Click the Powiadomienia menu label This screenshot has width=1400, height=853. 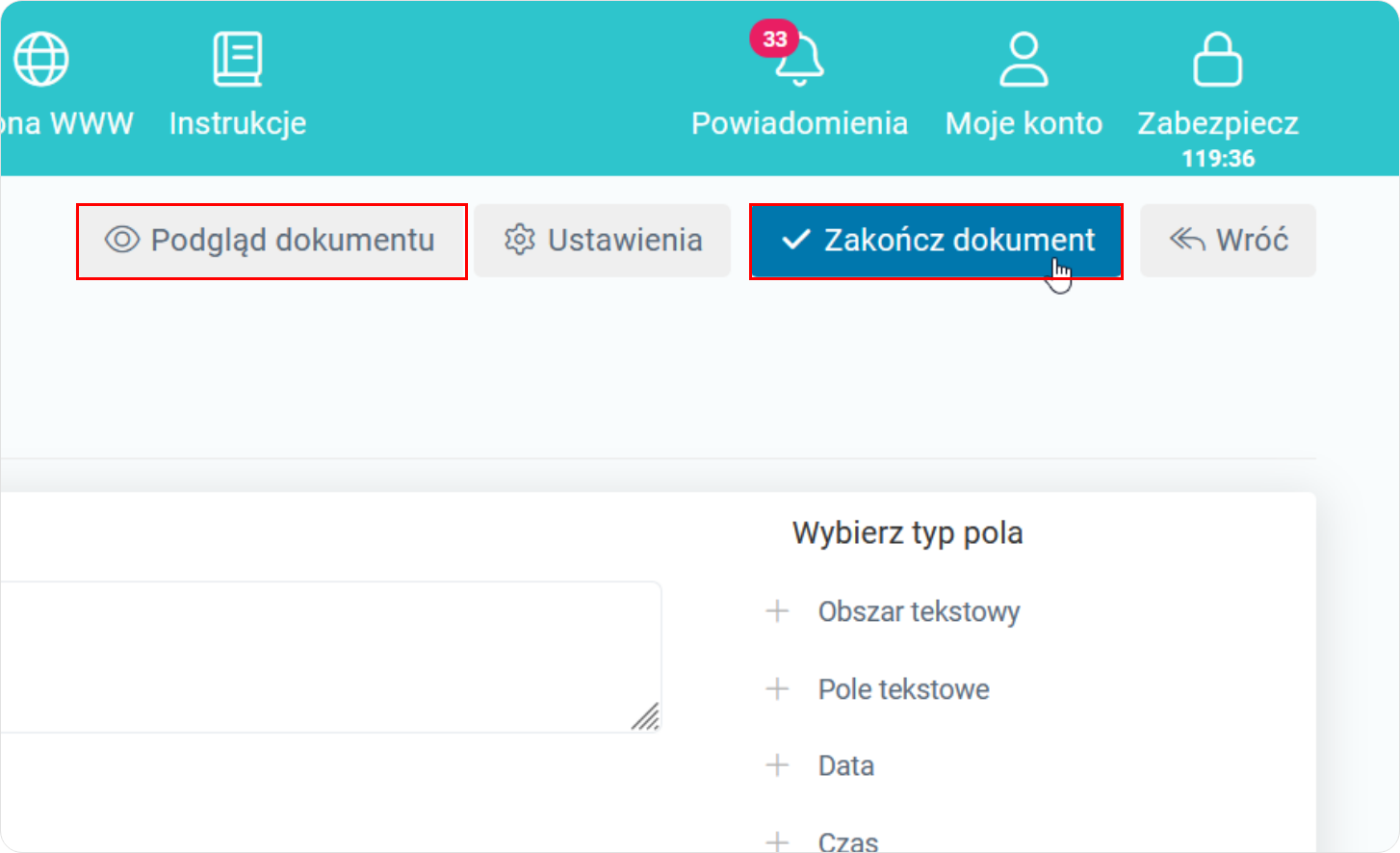(x=799, y=123)
